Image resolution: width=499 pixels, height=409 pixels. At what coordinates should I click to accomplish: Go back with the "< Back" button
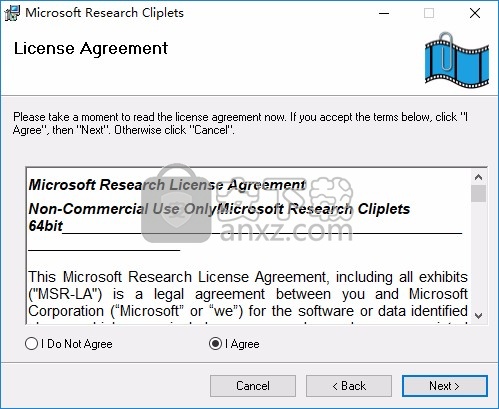click(x=349, y=386)
